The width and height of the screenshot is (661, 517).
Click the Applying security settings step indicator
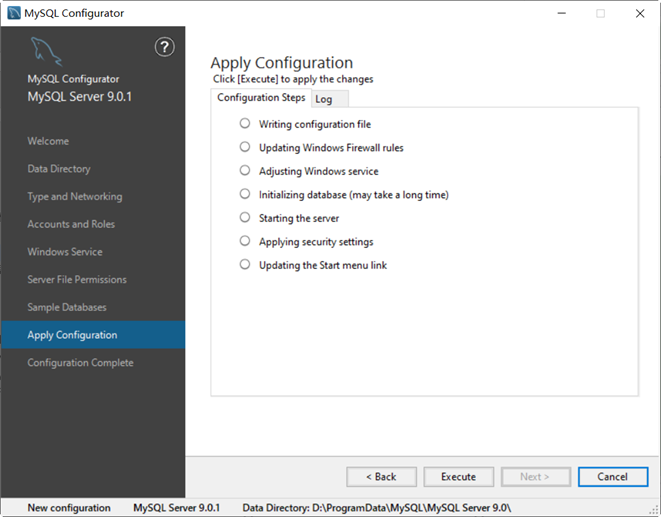245,241
